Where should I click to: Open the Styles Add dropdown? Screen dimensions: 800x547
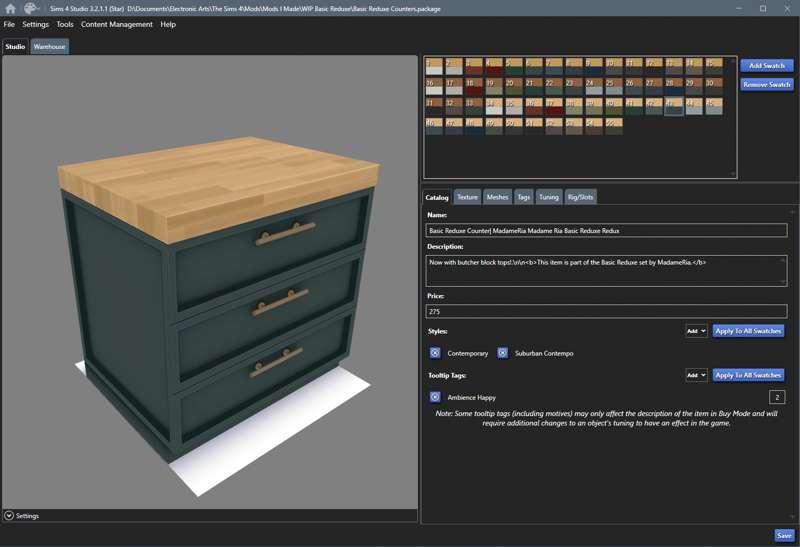click(x=696, y=331)
